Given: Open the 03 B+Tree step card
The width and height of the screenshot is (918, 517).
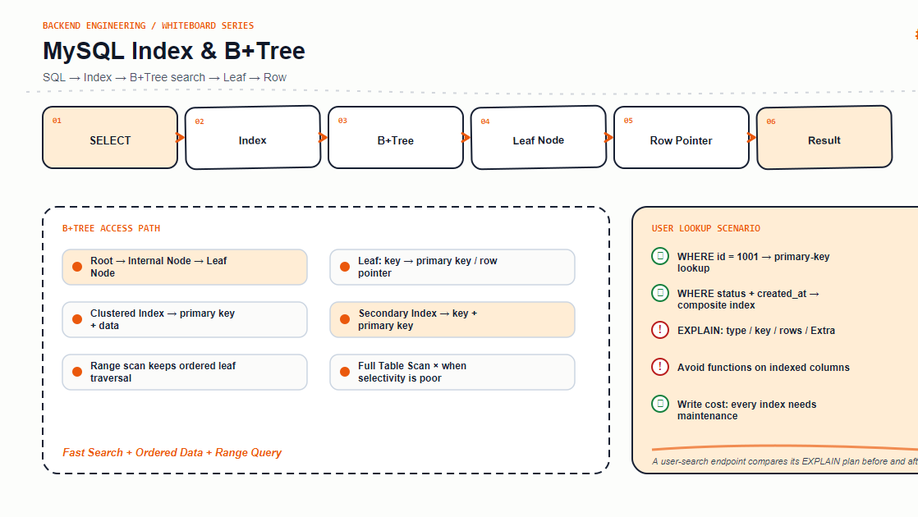Looking at the screenshot, I should click(396, 138).
